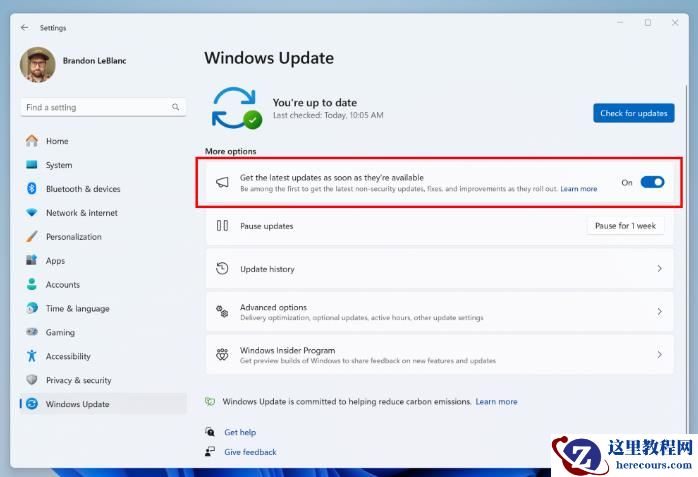Click the Bluetooth icon in sidebar
Screen dimensions: 698x477
[32, 189]
